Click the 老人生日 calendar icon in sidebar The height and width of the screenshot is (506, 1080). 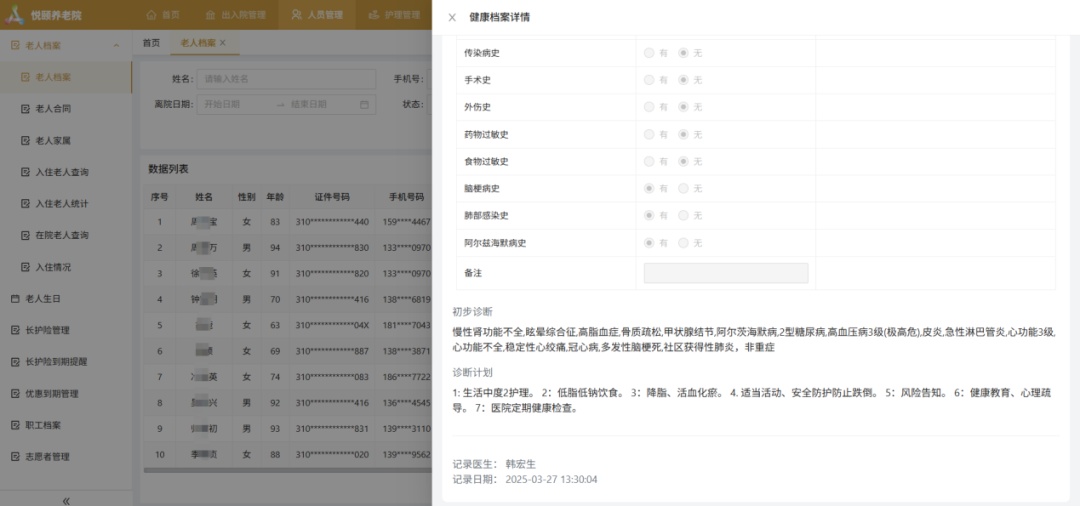point(15,299)
